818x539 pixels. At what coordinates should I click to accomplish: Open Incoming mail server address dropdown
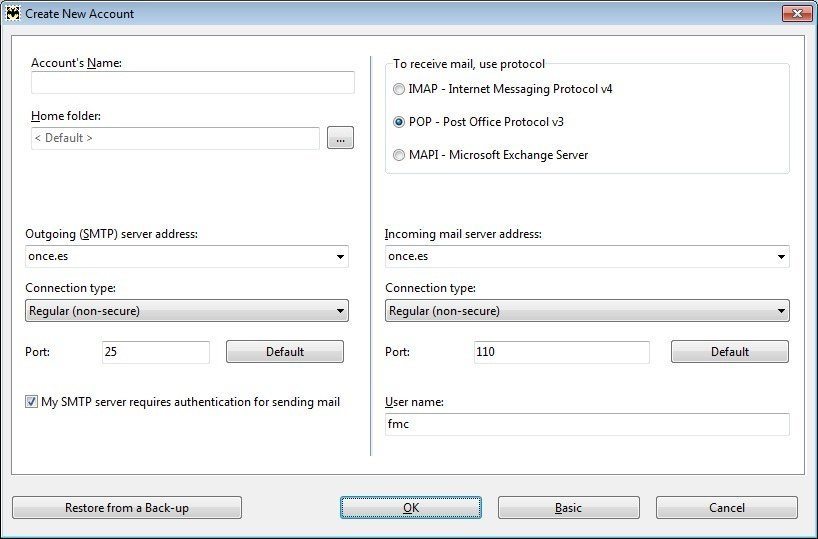tap(781, 257)
